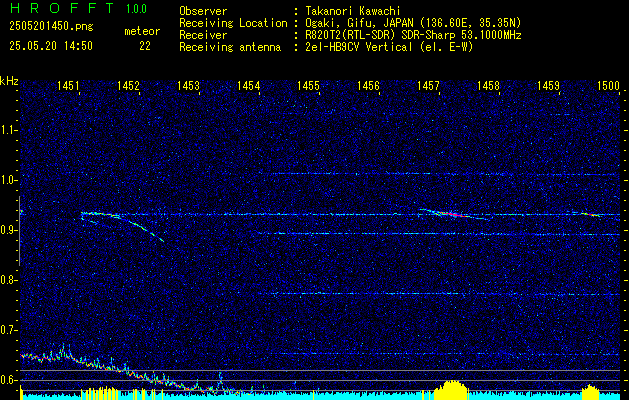Click the filename 2505201450.png
The height and width of the screenshot is (400, 629).
pos(51,26)
